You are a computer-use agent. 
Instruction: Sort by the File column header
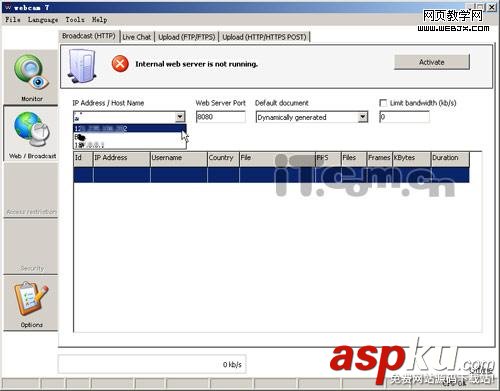pos(277,158)
